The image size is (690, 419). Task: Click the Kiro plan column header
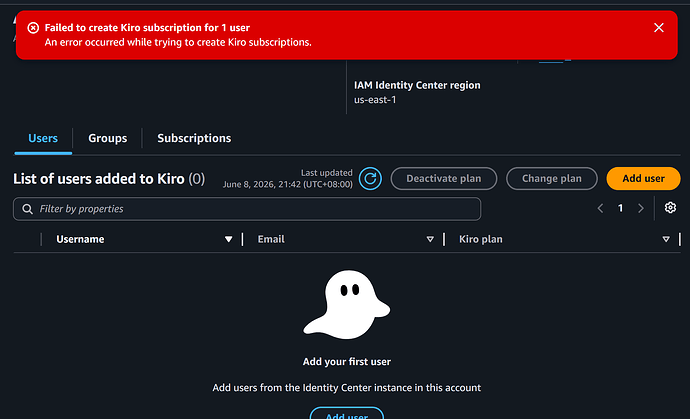pyautogui.click(x=481, y=239)
